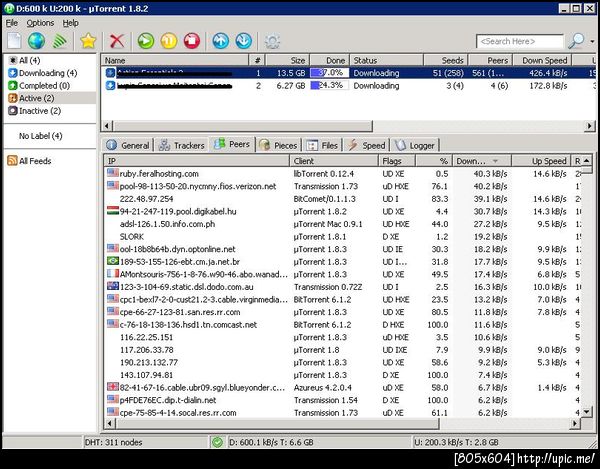
Task: Sort torrents by Name column header
Action: pos(175,60)
